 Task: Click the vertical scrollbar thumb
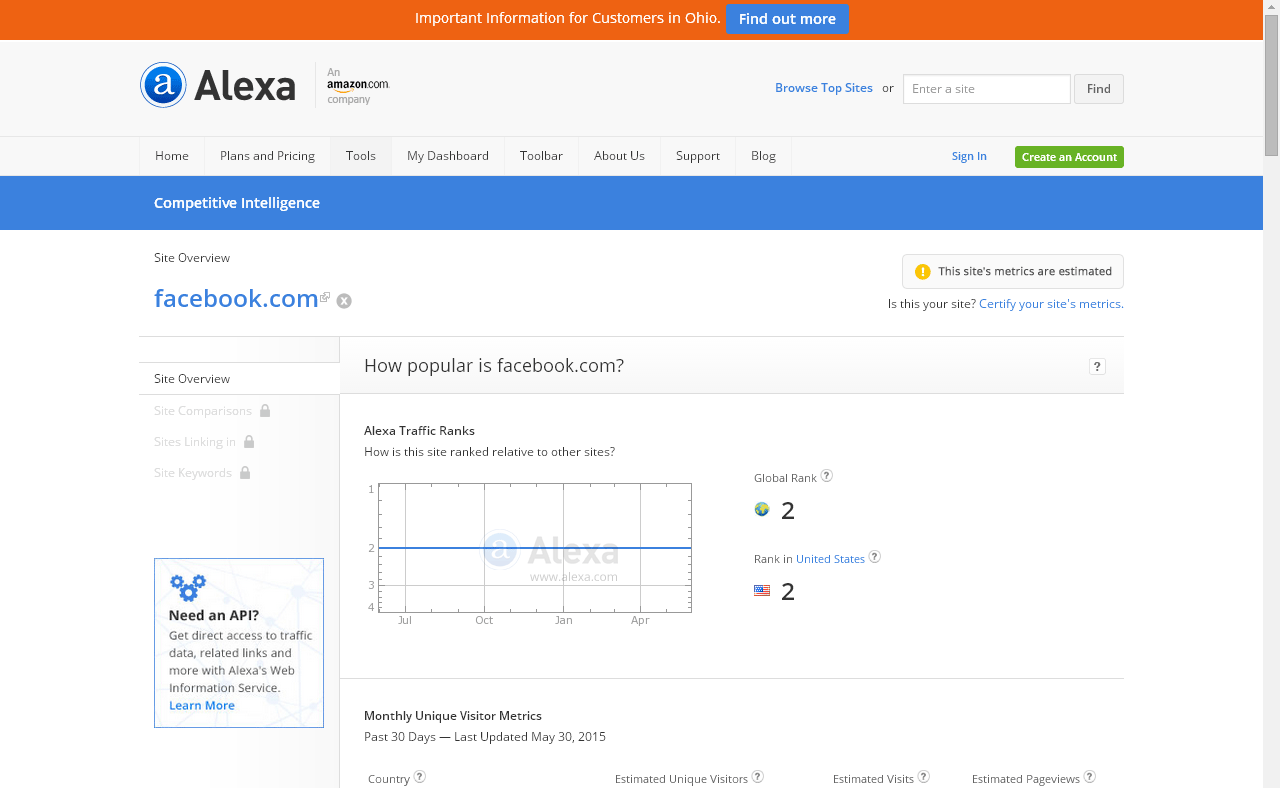pos(1271,85)
